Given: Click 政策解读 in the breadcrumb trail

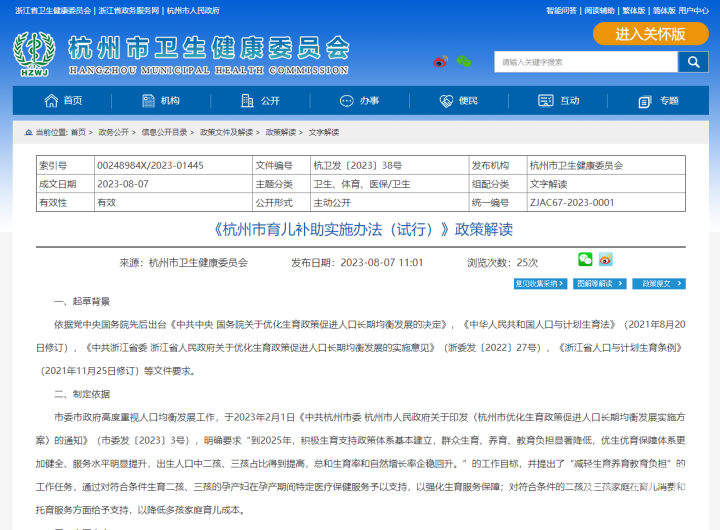Looking at the screenshot, I should [281, 132].
